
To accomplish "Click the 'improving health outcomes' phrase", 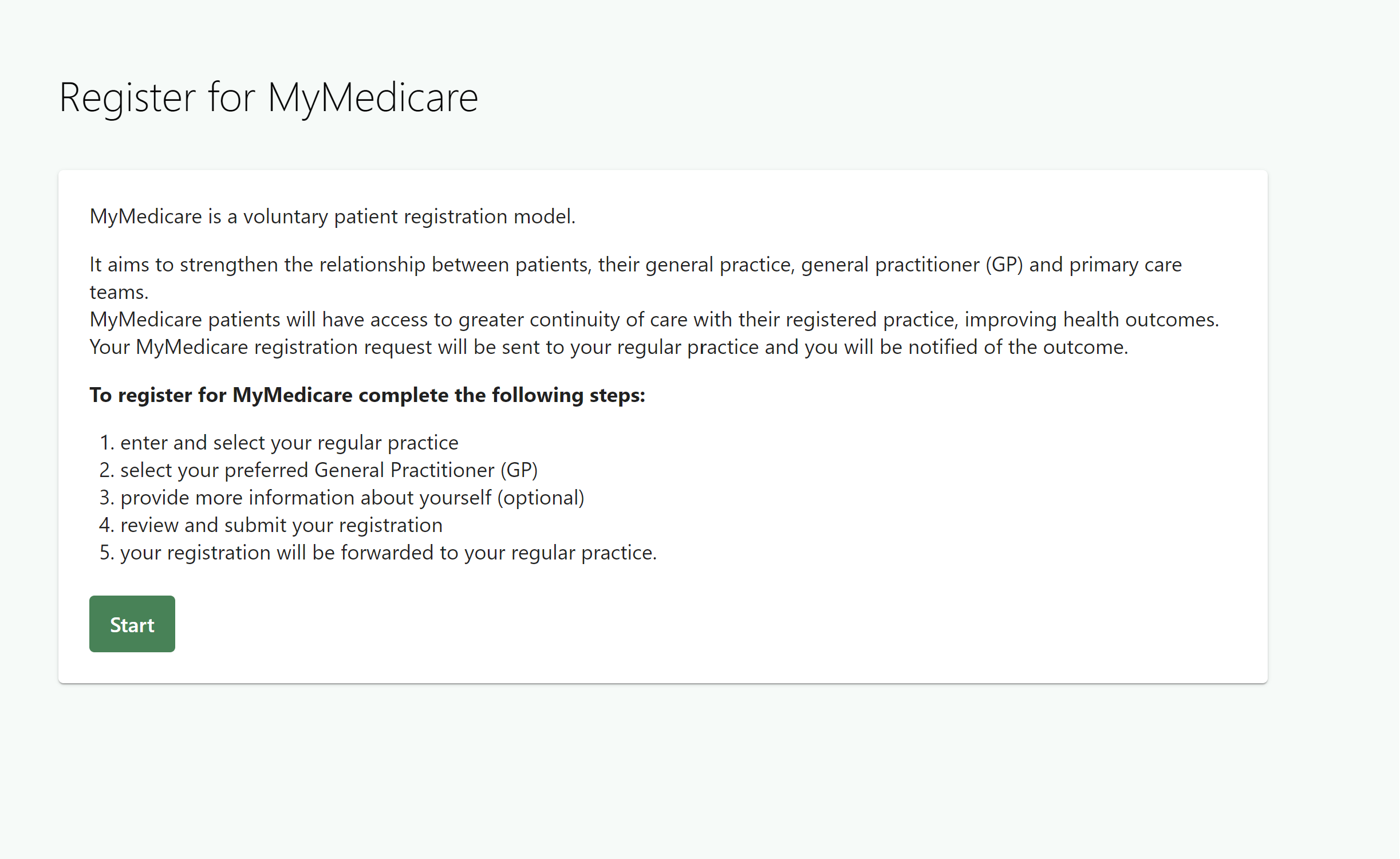I will [x=1092, y=320].
